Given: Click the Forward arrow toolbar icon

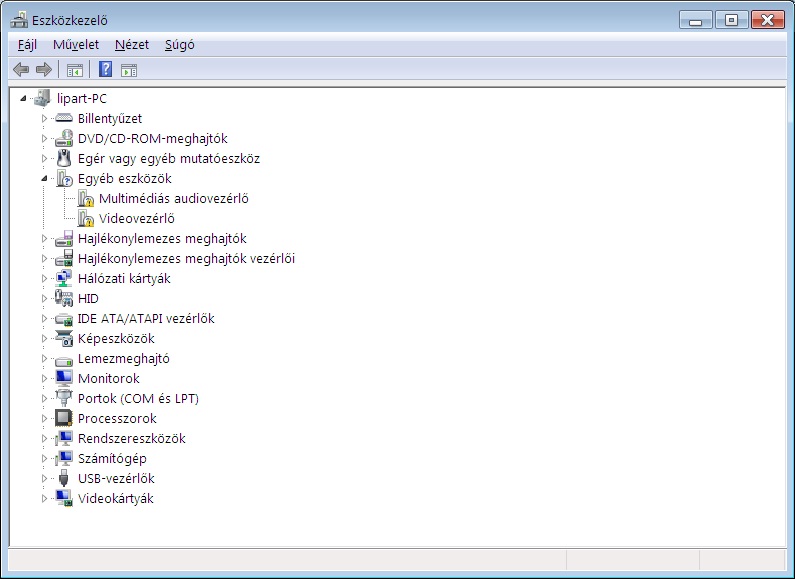Looking at the screenshot, I should [x=44, y=69].
